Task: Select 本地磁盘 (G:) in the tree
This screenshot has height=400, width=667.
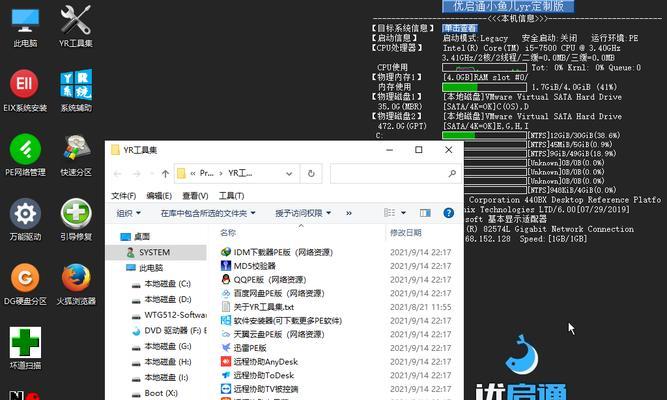Action: point(168,346)
